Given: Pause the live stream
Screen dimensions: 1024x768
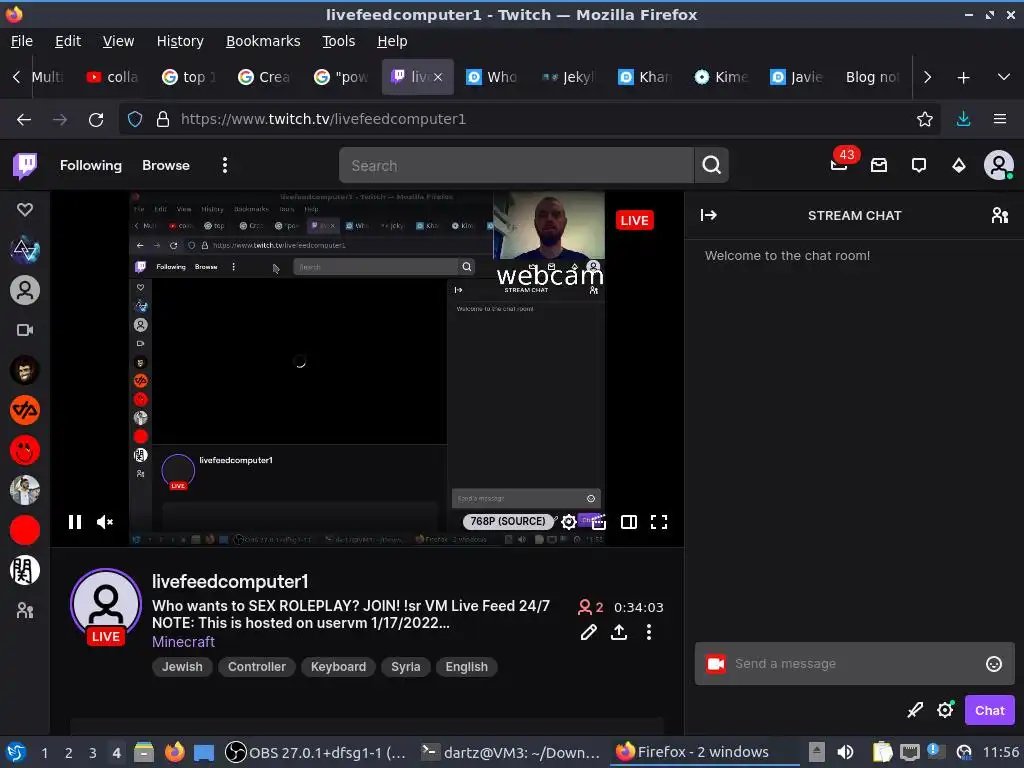Looking at the screenshot, I should tap(75, 522).
